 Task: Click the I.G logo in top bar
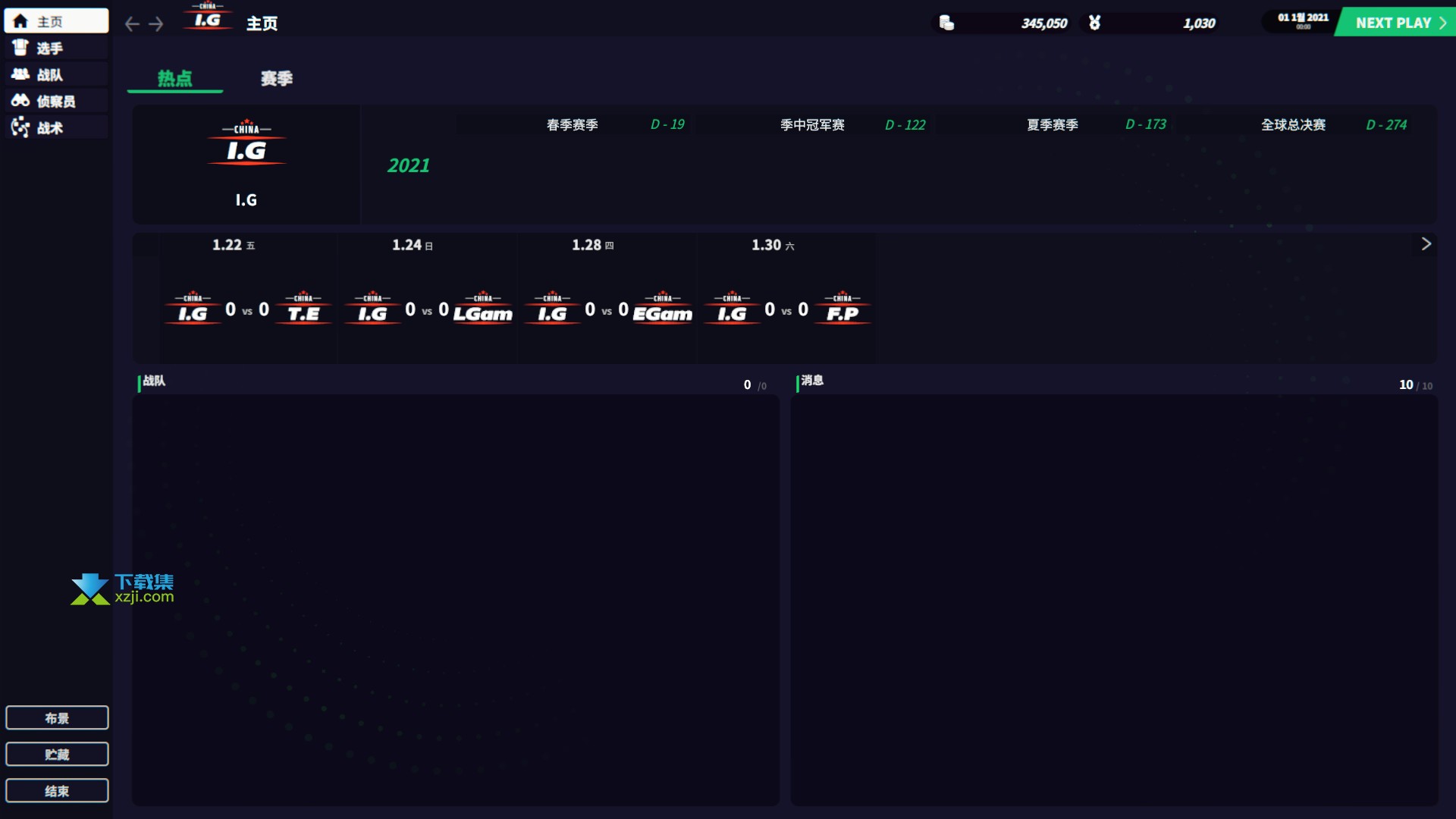pyautogui.click(x=207, y=17)
